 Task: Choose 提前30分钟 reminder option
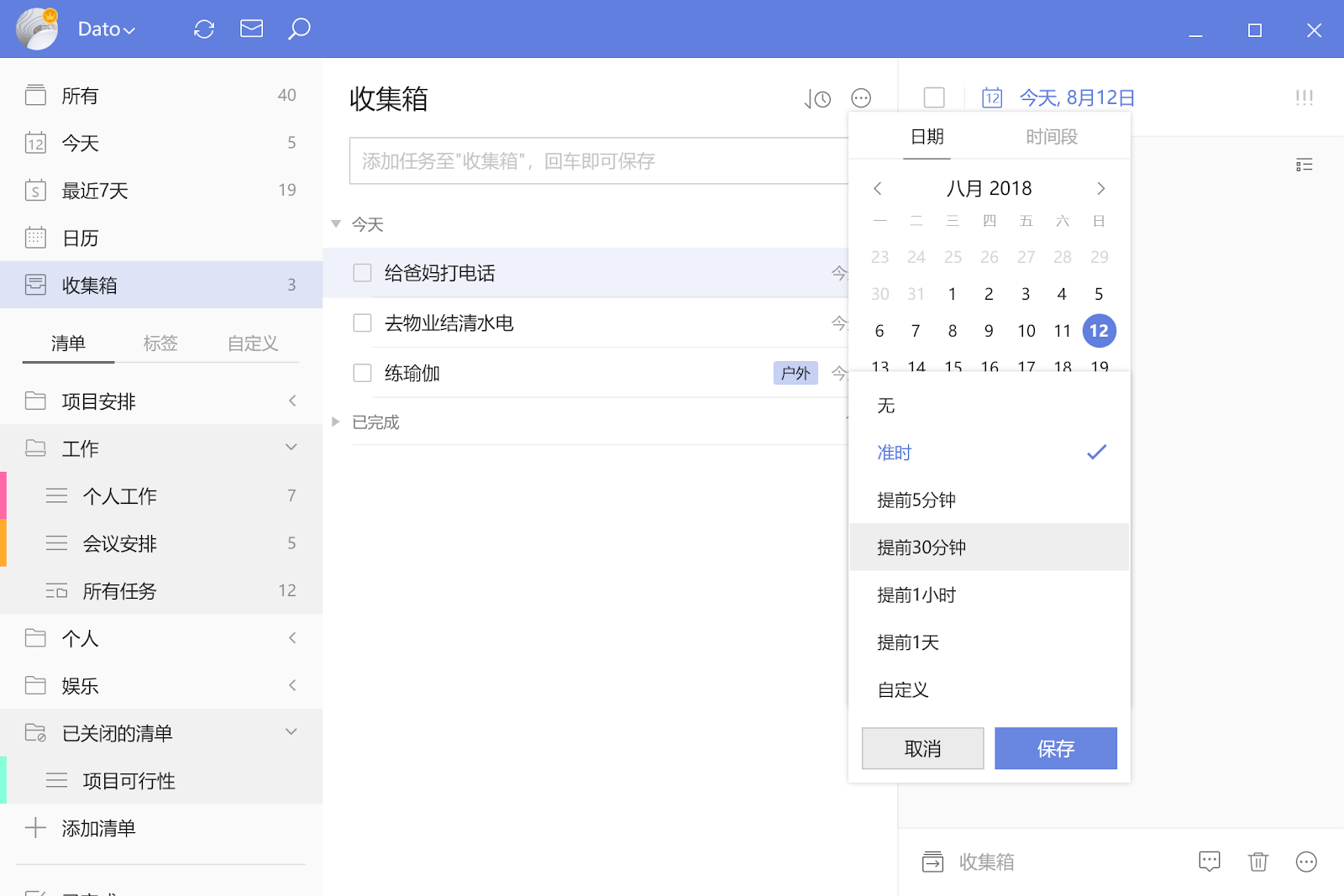[x=990, y=548]
